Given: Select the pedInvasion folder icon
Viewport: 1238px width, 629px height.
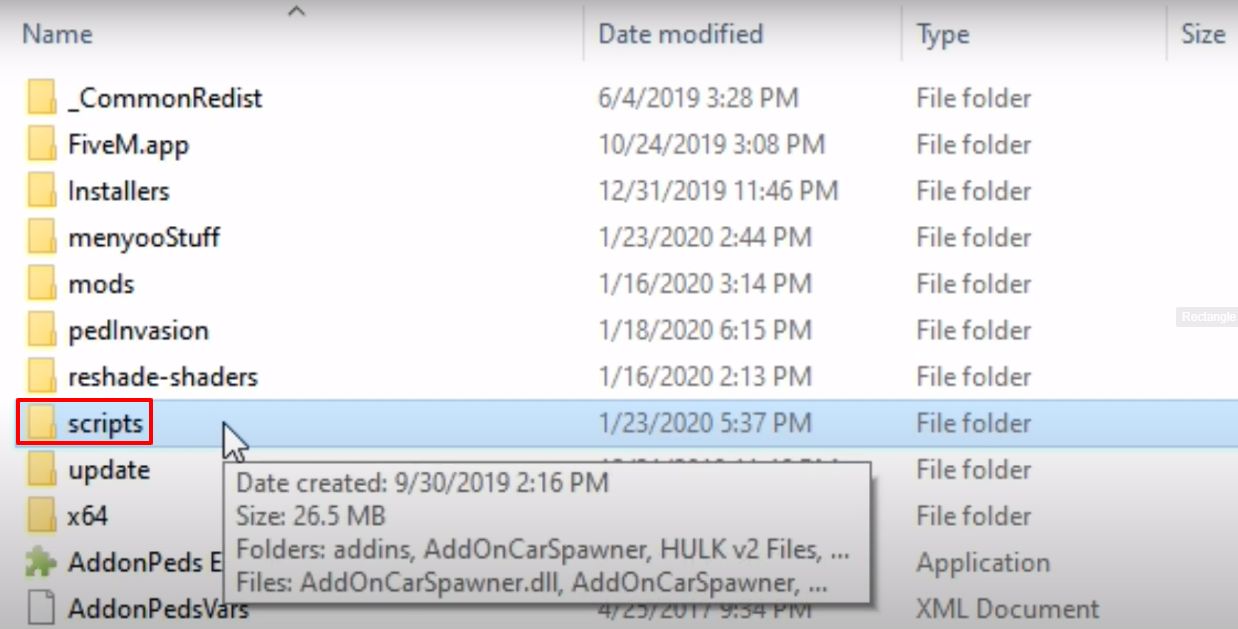Looking at the screenshot, I should coord(41,330).
